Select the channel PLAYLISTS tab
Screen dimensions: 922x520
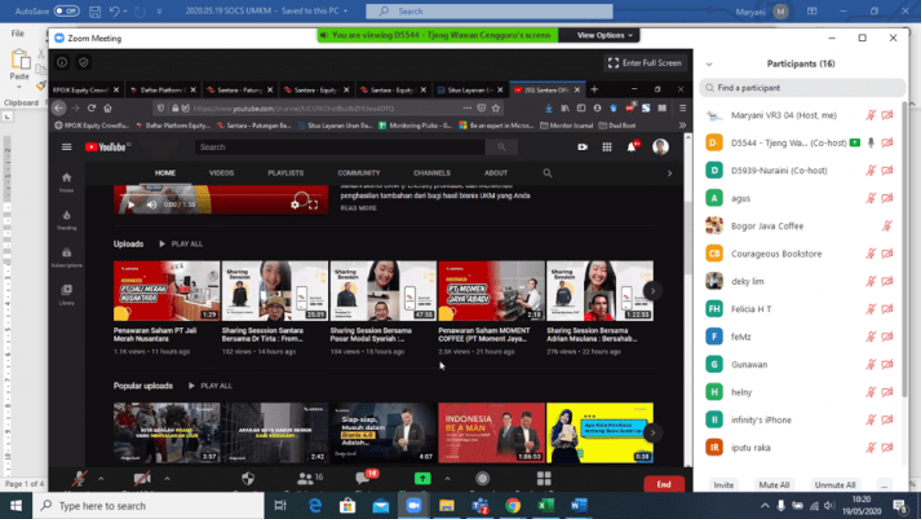coord(286,173)
